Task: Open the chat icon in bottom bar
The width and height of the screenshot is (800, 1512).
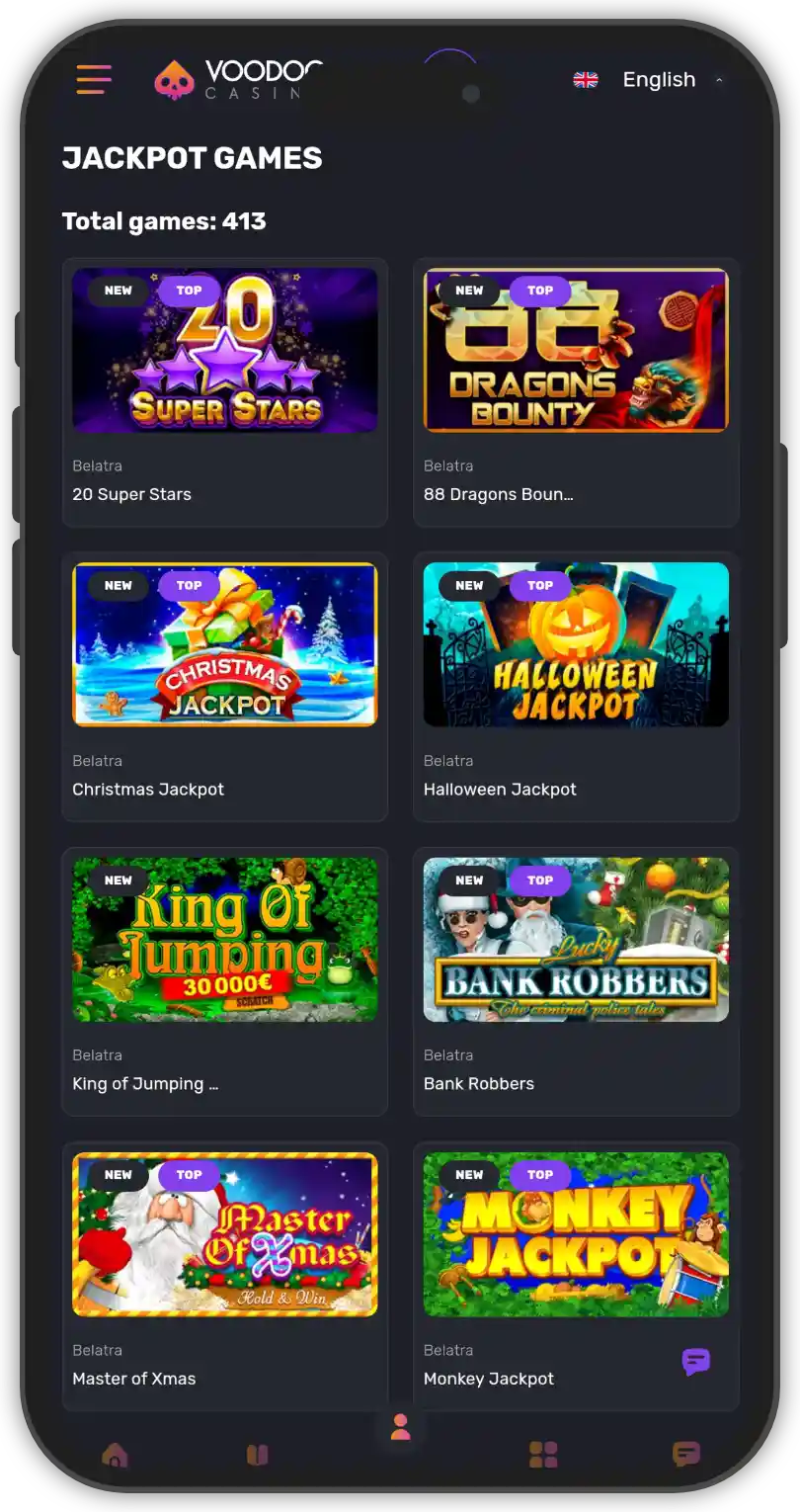Action: 686,1455
